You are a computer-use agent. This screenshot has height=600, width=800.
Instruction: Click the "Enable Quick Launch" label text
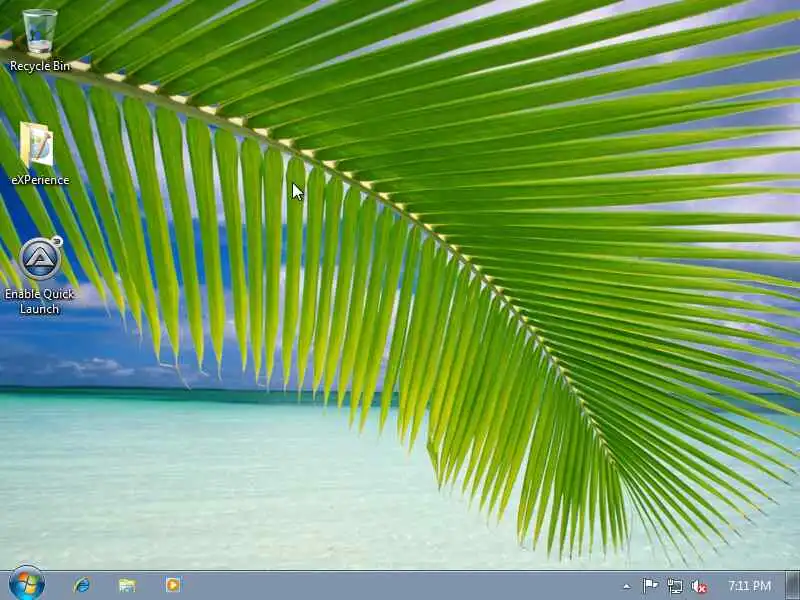pyautogui.click(x=40, y=301)
